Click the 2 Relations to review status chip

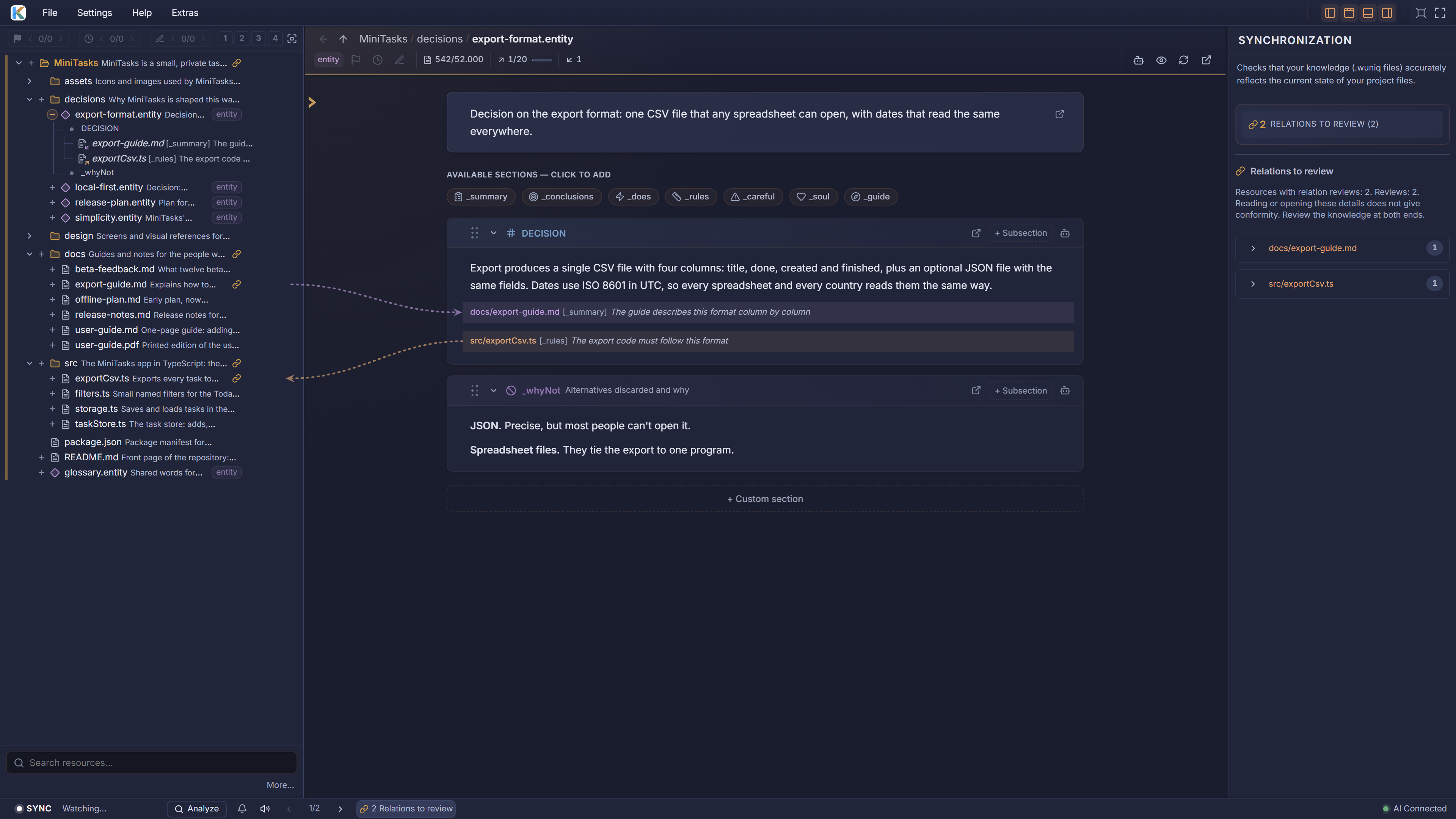406,809
